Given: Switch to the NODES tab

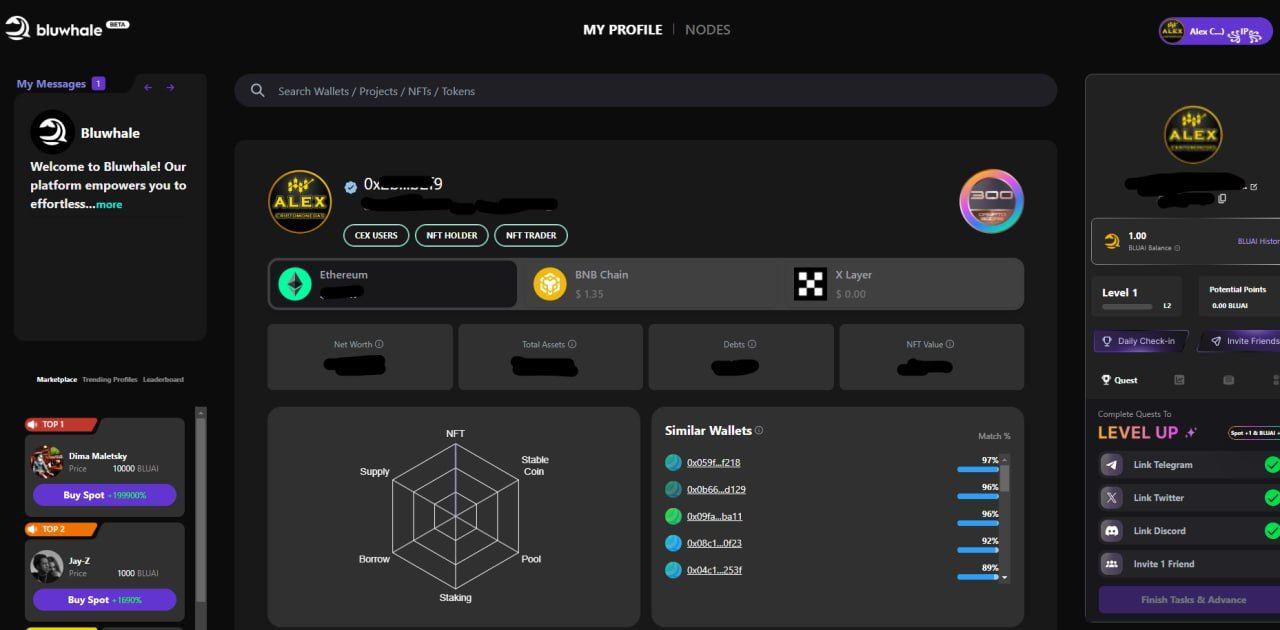Looking at the screenshot, I should [707, 30].
